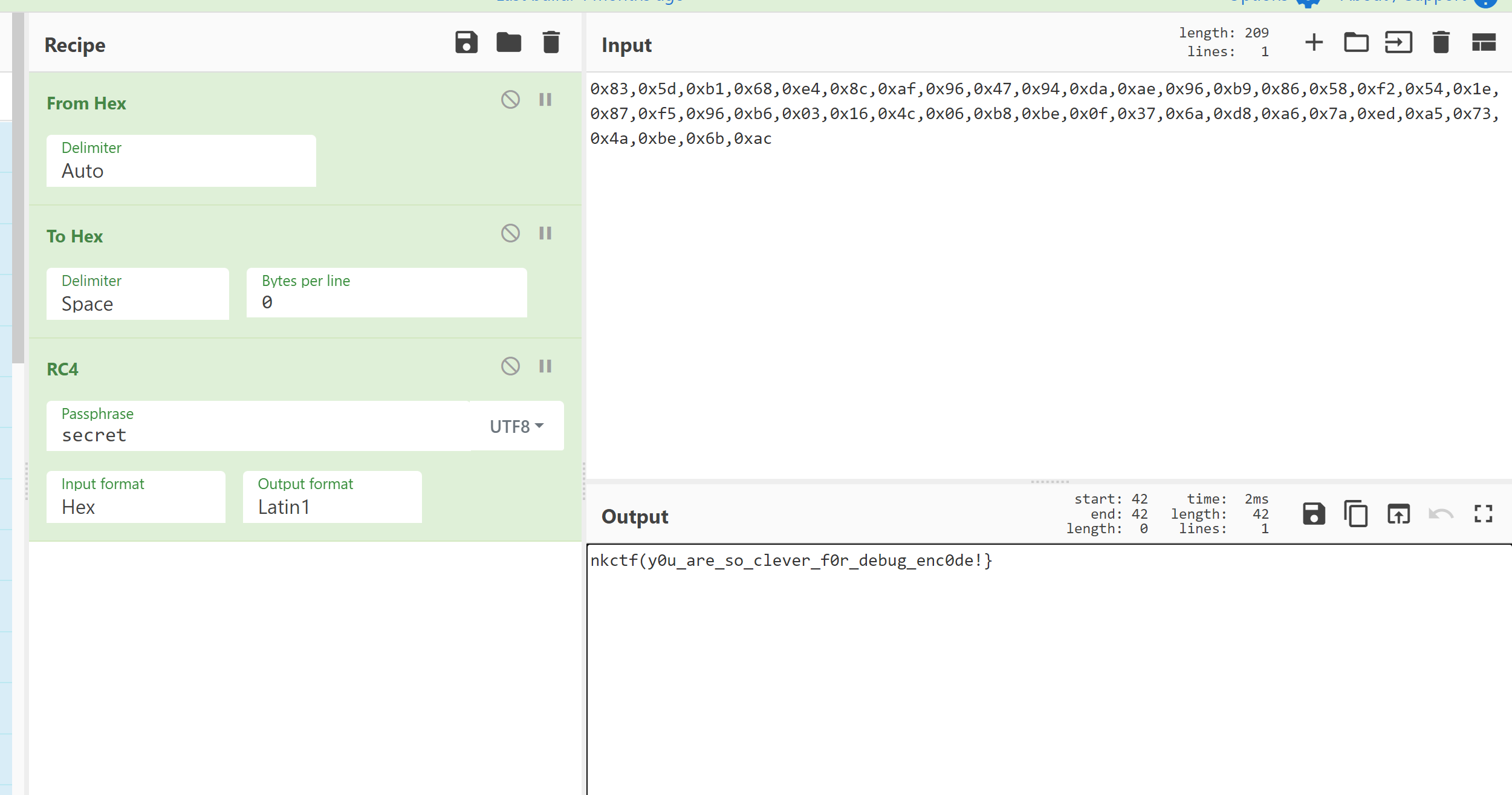
Task: Open To Hex Delimiter dropdown showing Space
Action: [x=137, y=294]
